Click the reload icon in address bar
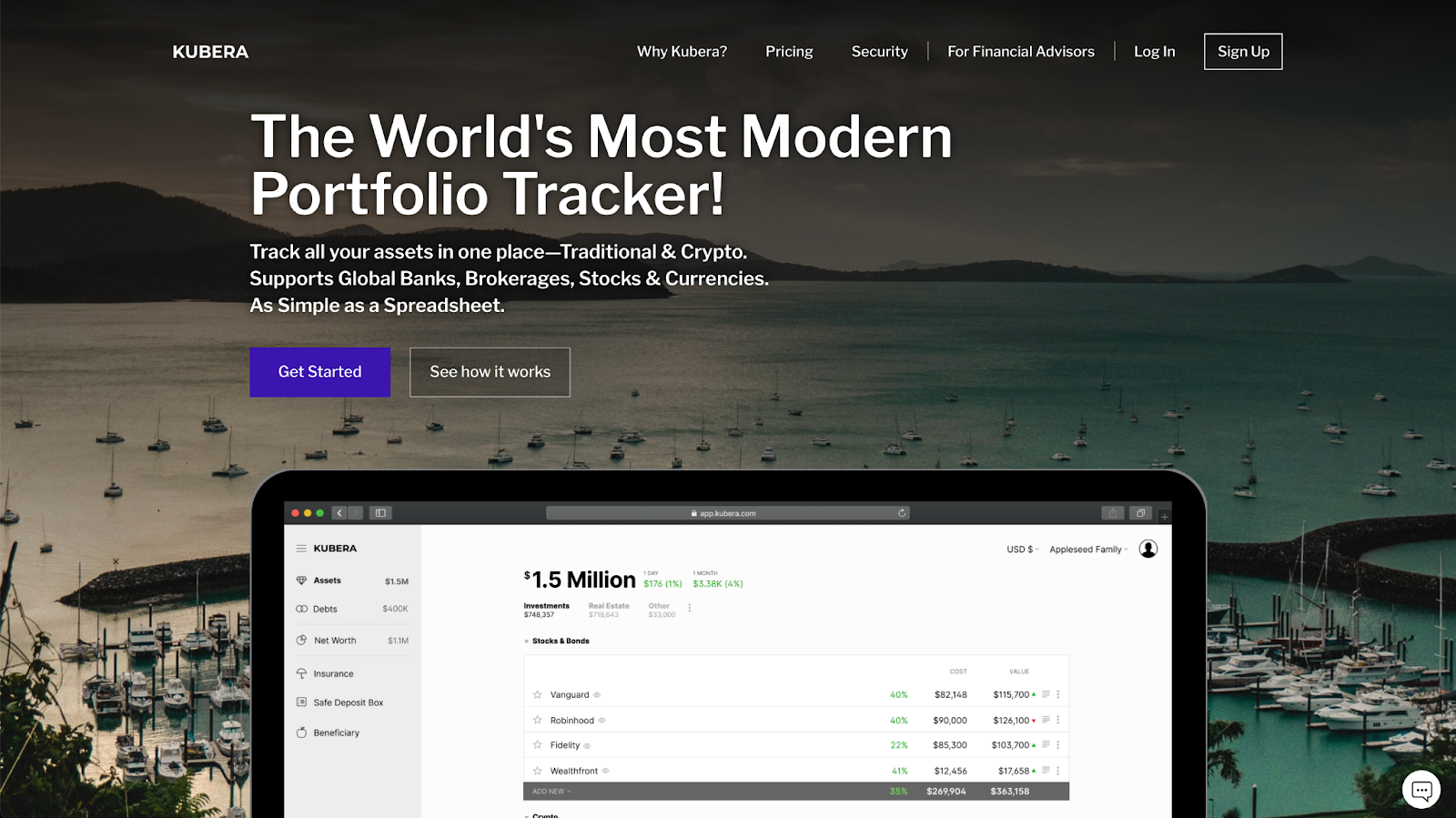The height and width of the screenshot is (818, 1456). [902, 513]
